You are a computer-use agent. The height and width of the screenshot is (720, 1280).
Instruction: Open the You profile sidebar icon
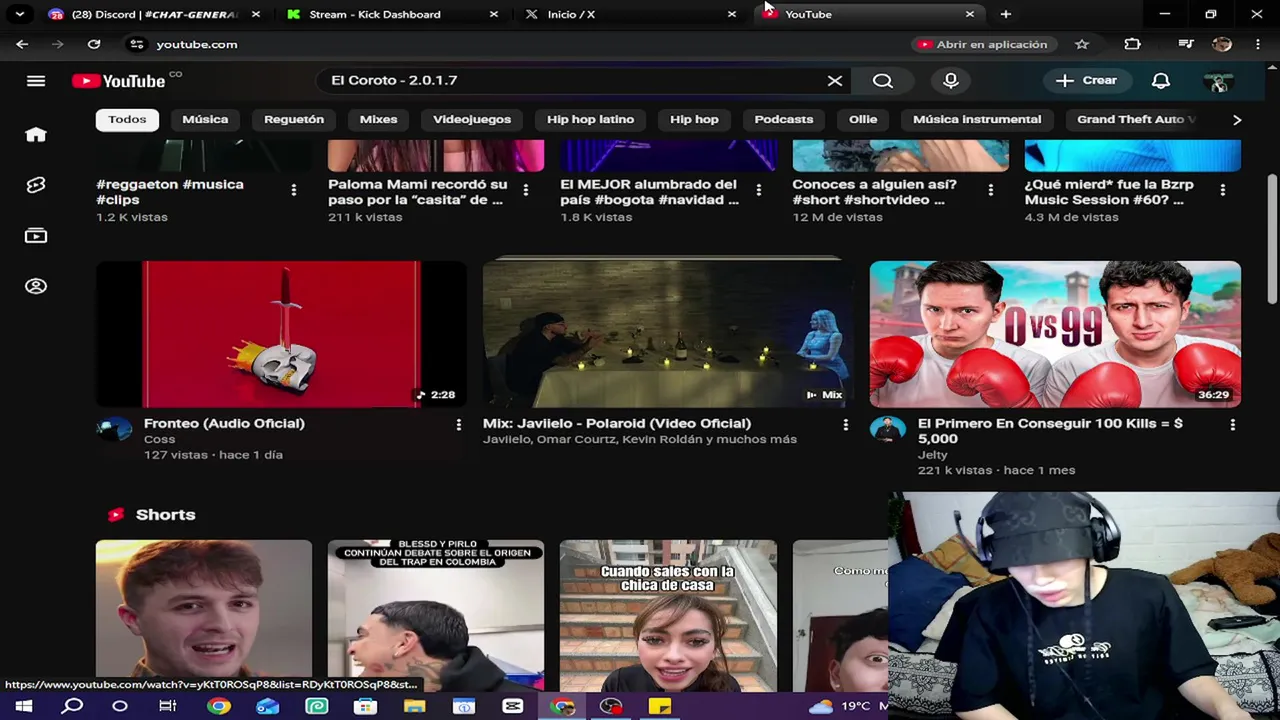36,286
